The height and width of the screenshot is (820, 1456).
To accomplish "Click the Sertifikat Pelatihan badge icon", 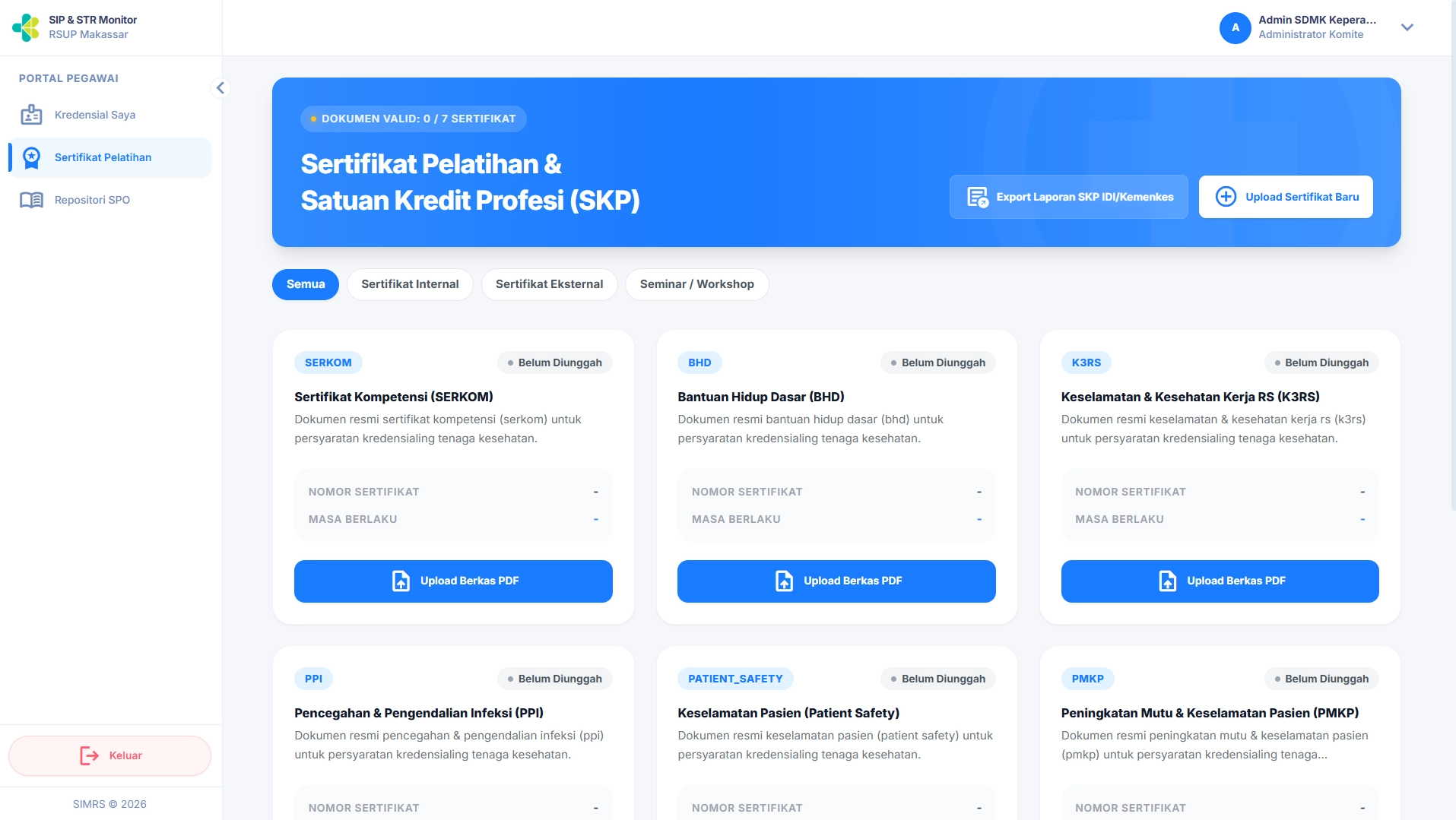I will pyautogui.click(x=31, y=157).
